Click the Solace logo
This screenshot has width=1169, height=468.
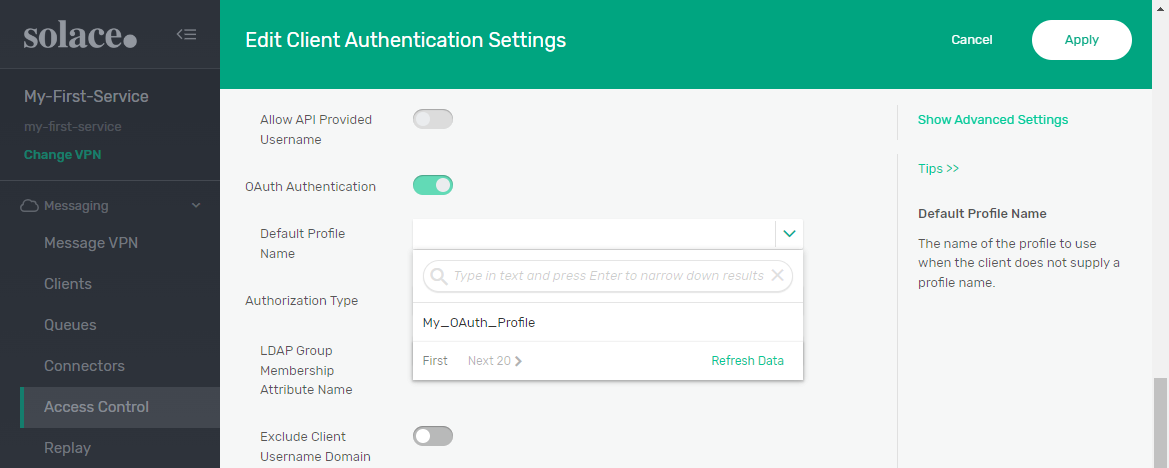80,36
